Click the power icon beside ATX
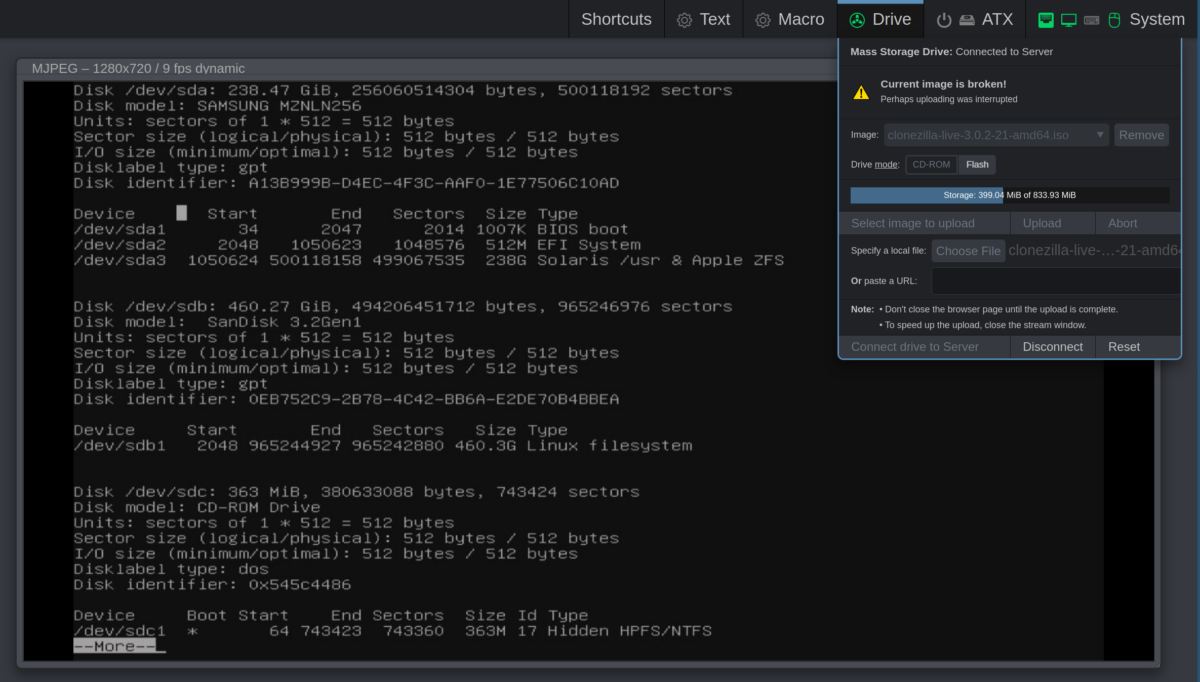Image resolution: width=1200 pixels, height=682 pixels. pyautogui.click(x=946, y=19)
